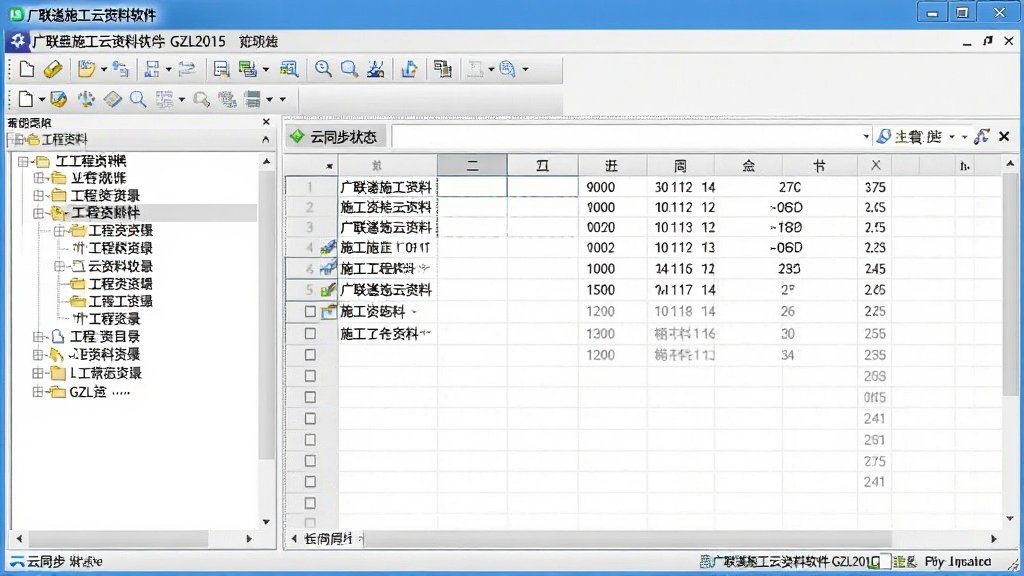This screenshot has height=576, width=1024.
Task: Tick the checkbox for row showing 261
Action: click(310, 440)
